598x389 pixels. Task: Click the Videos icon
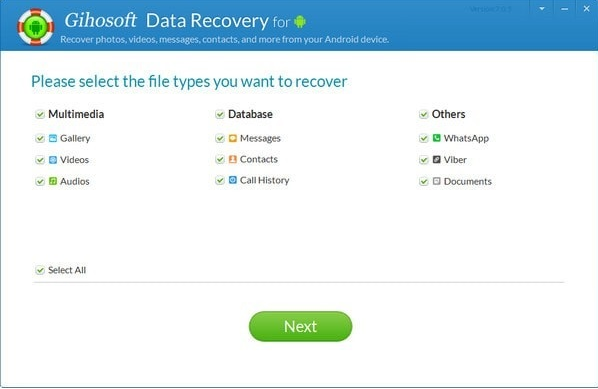(x=53, y=159)
